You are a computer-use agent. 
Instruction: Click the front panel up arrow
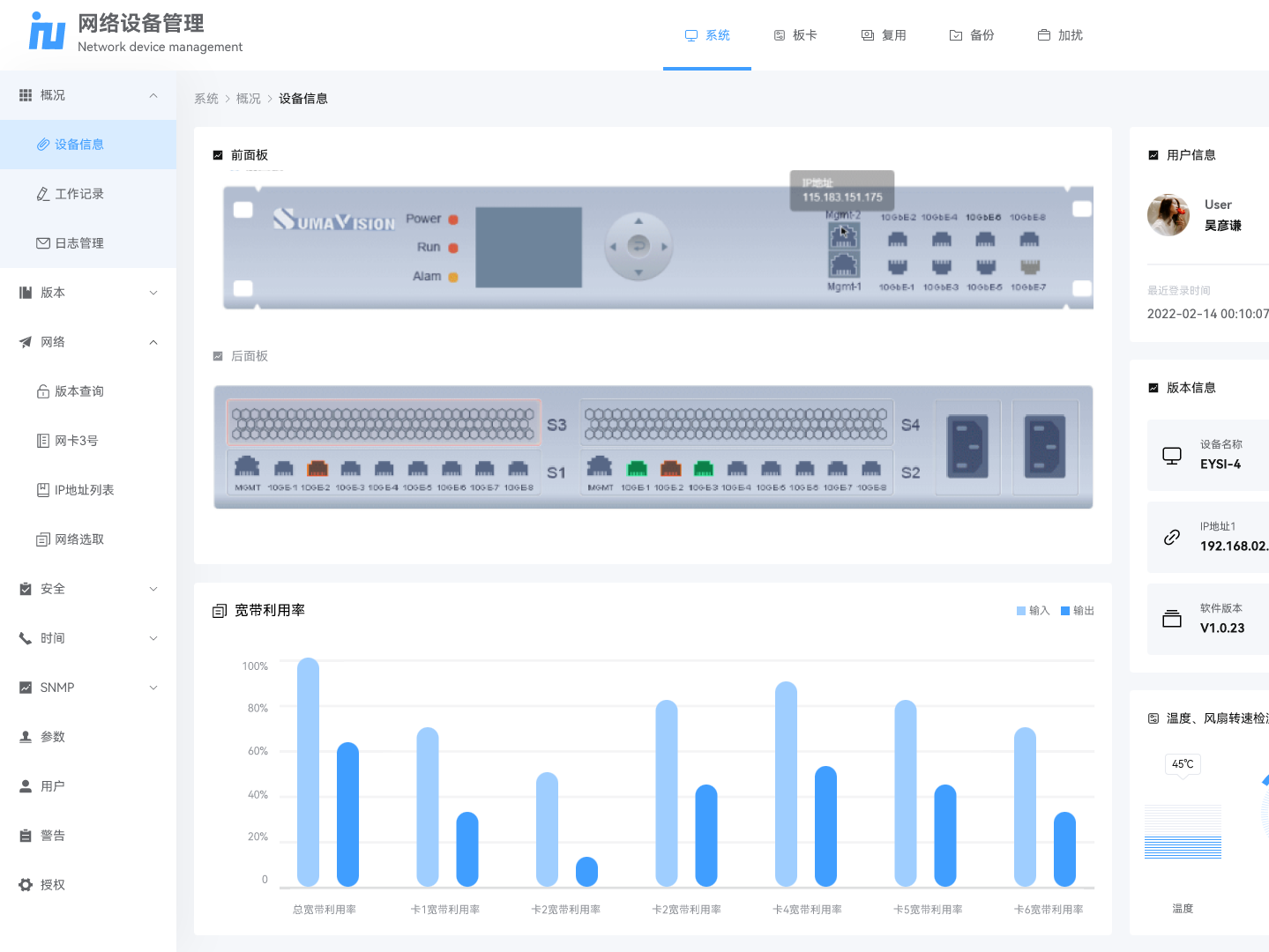click(638, 221)
